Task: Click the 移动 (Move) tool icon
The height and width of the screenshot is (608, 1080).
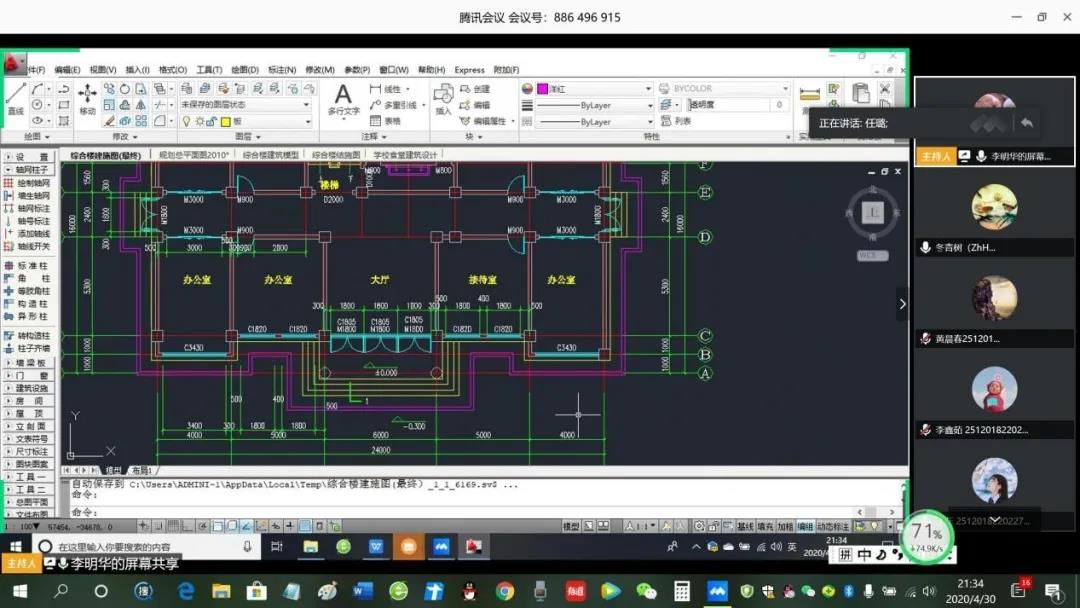Action: point(87,97)
